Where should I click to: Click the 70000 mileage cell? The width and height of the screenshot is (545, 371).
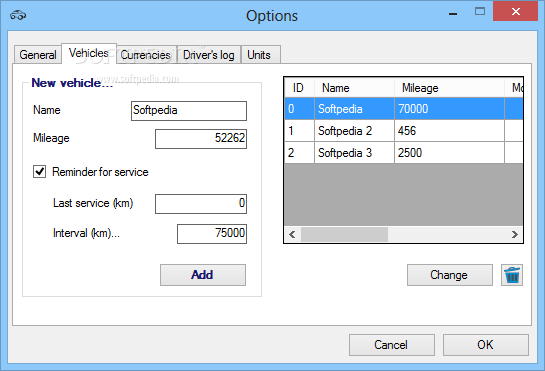[449, 109]
